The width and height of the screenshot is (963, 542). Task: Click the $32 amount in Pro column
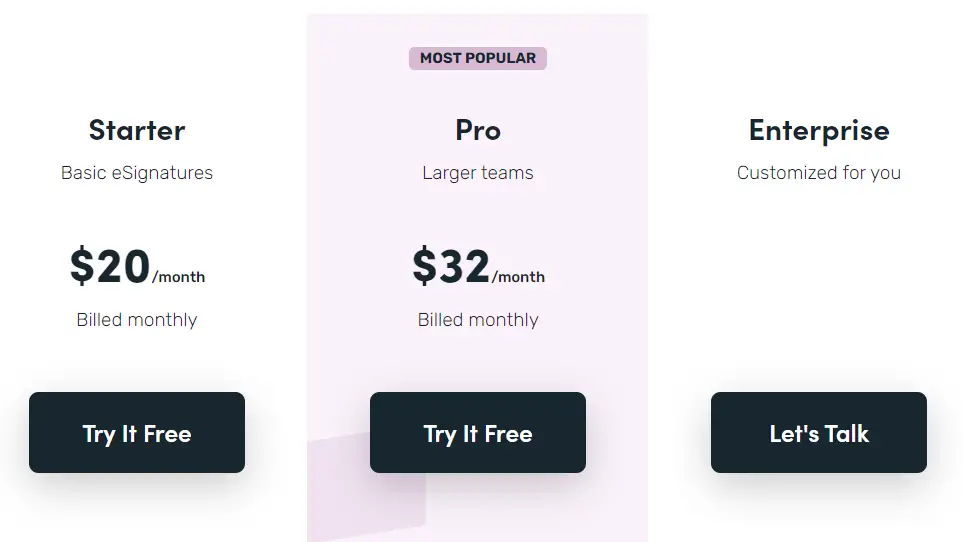click(451, 266)
